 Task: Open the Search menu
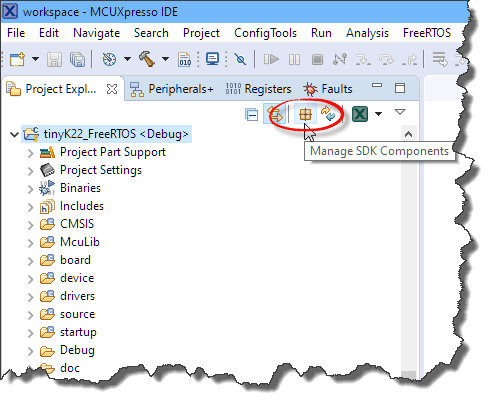pyautogui.click(x=151, y=33)
